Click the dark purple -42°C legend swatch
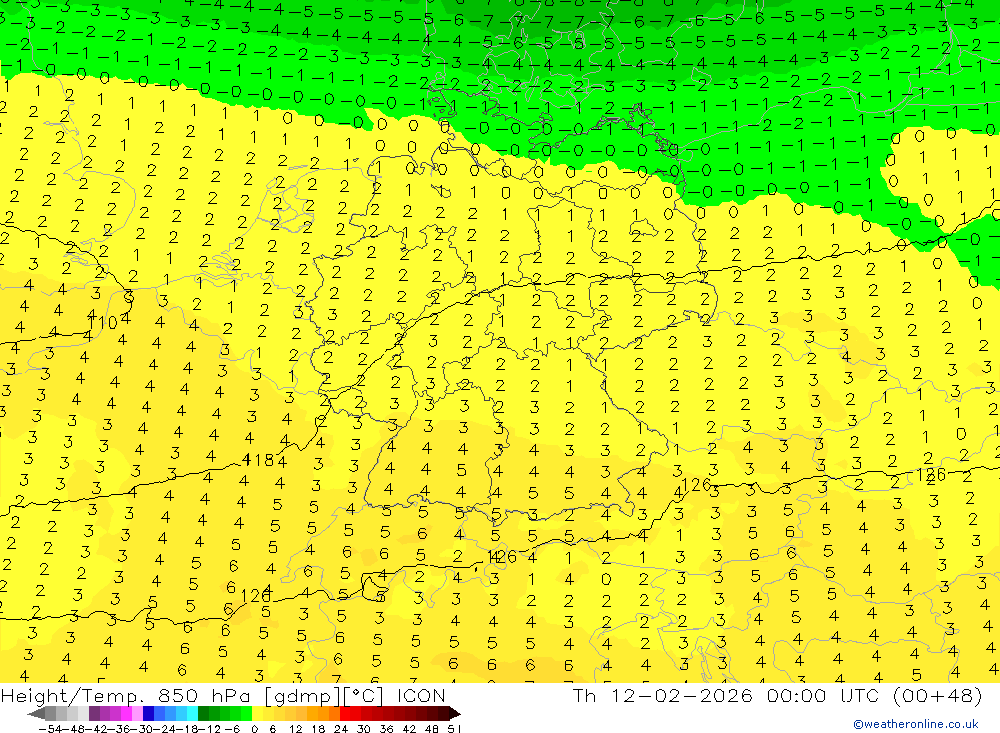This screenshot has width=1000, height=733. pyautogui.click(x=94, y=713)
